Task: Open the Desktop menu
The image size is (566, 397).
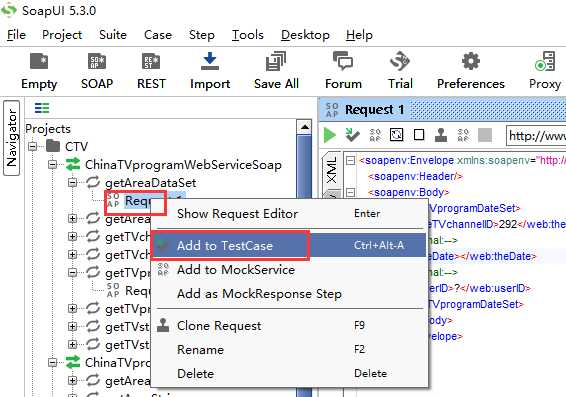Action: click(x=305, y=35)
